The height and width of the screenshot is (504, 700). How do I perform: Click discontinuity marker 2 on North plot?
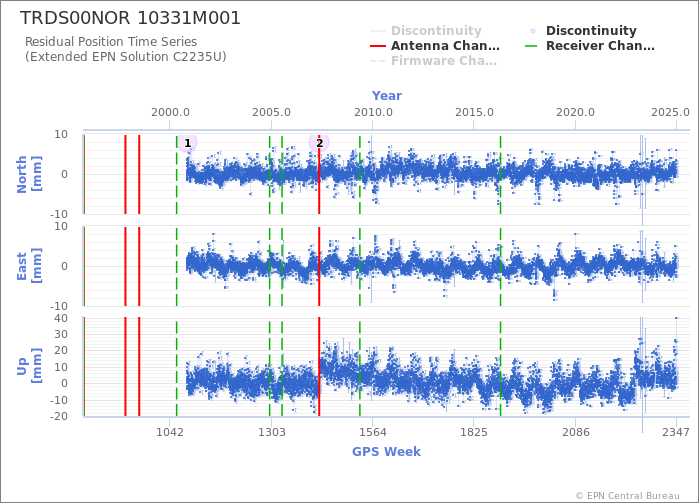tap(319, 143)
